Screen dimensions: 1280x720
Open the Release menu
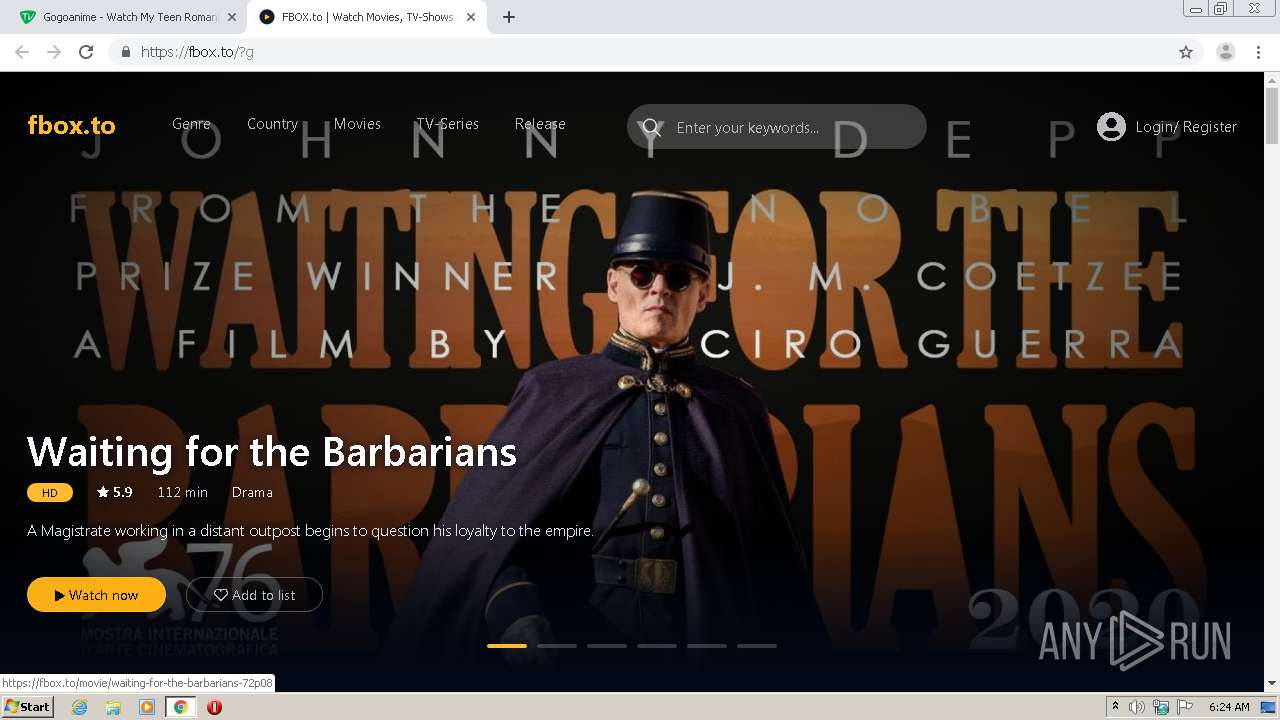(x=540, y=124)
